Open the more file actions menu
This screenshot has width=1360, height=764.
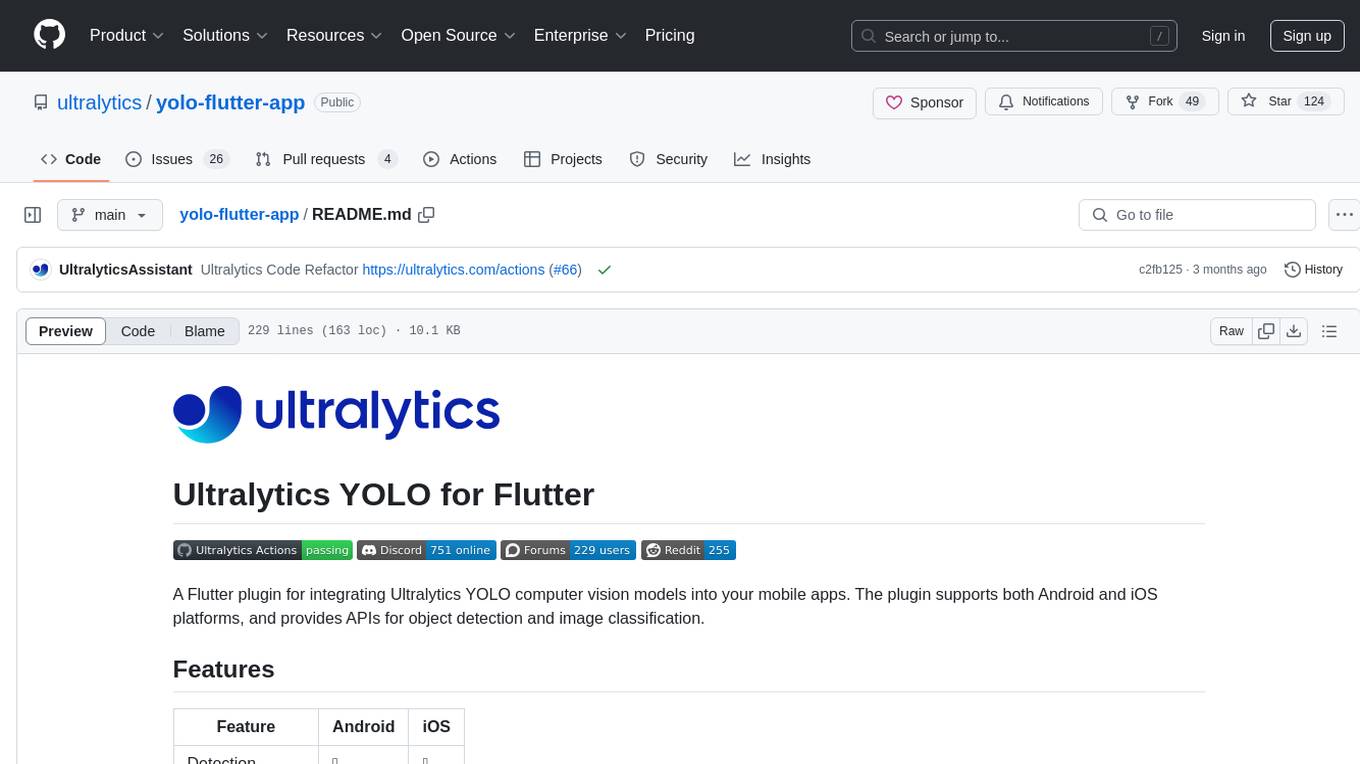(1344, 215)
